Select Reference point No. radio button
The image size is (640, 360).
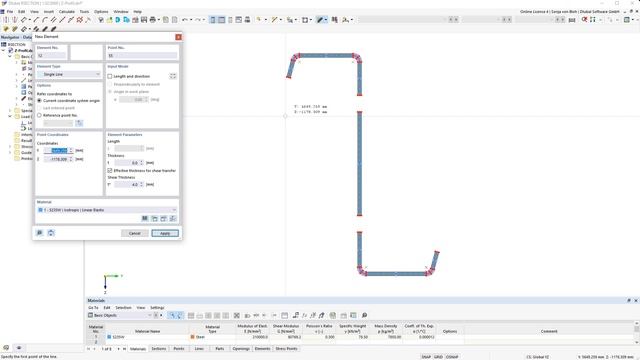pyautogui.click(x=40, y=115)
